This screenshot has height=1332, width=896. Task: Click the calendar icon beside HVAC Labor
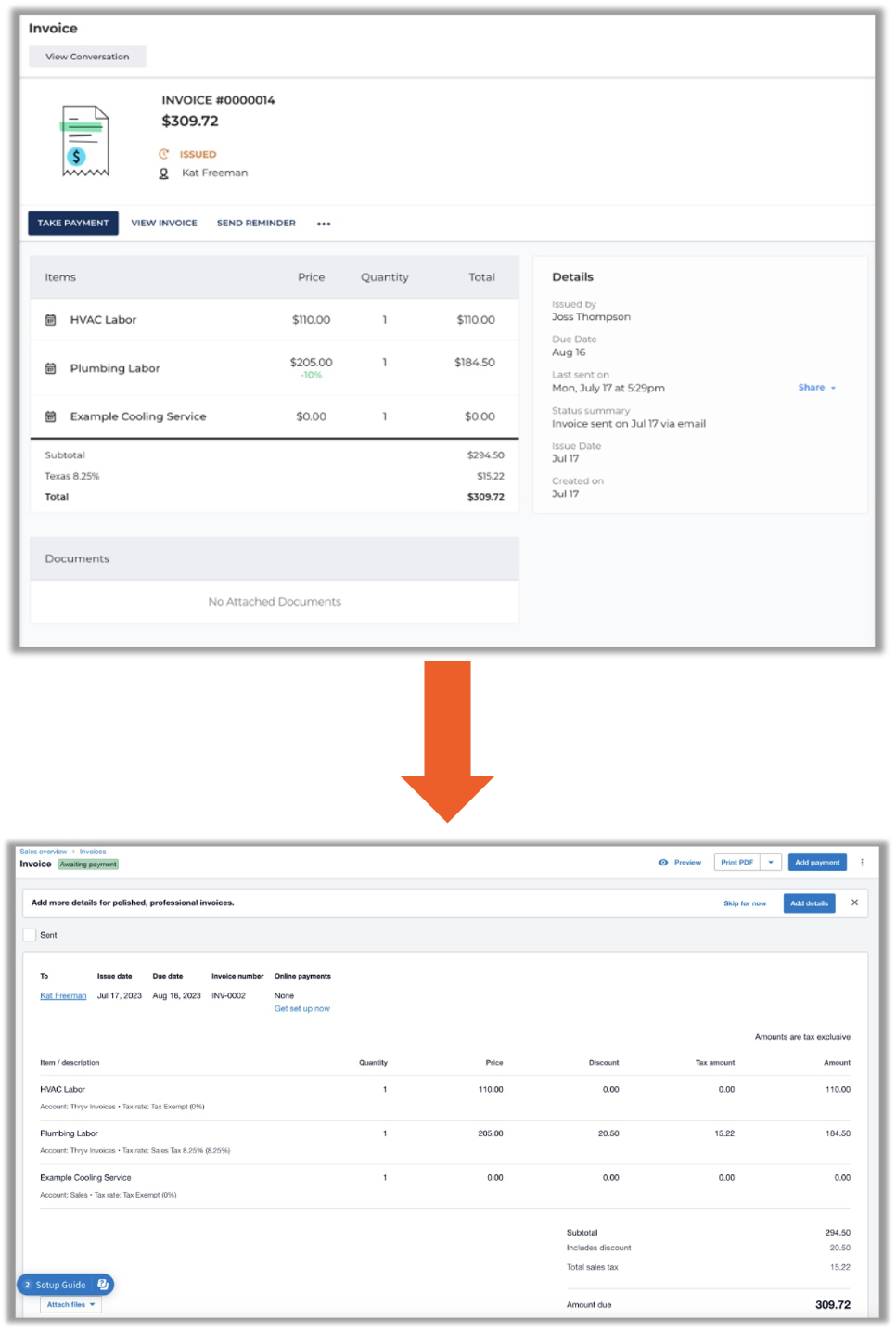click(x=51, y=320)
